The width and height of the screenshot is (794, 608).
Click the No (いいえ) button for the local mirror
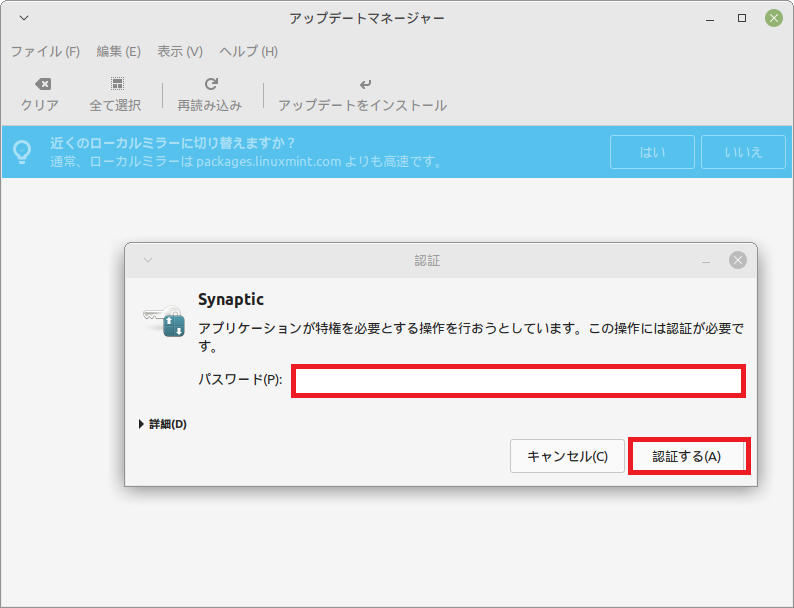click(743, 152)
